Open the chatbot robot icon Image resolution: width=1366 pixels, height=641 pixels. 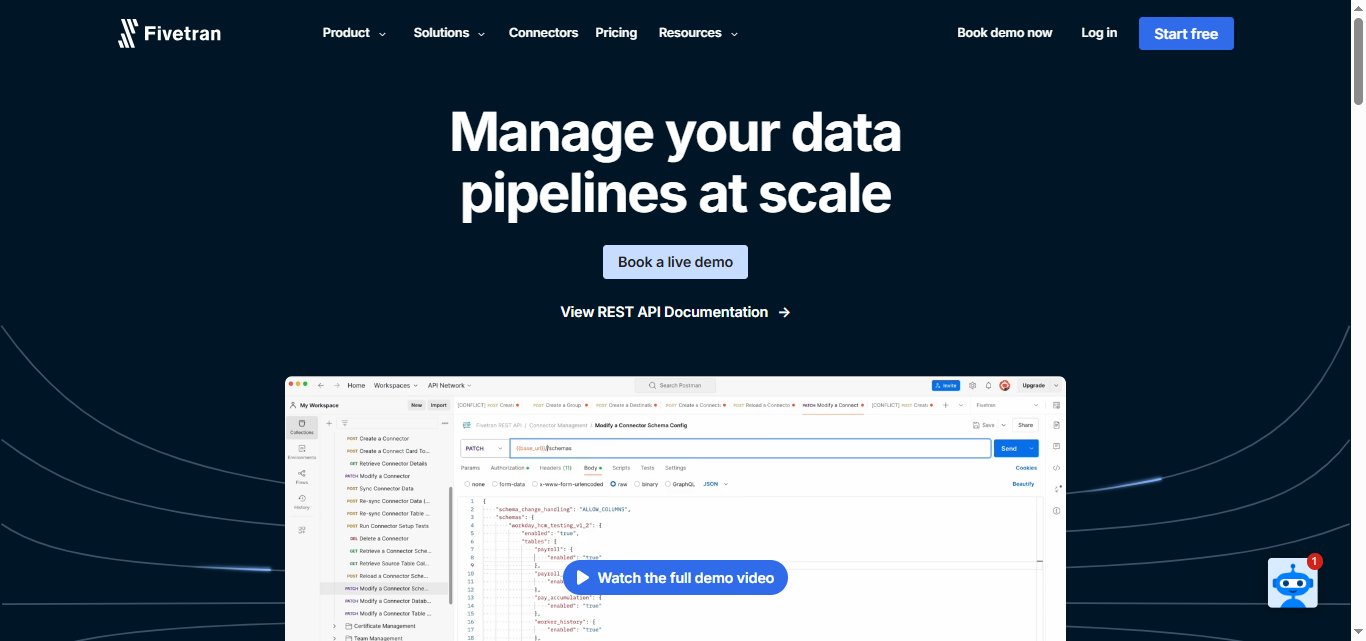click(1292, 583)
